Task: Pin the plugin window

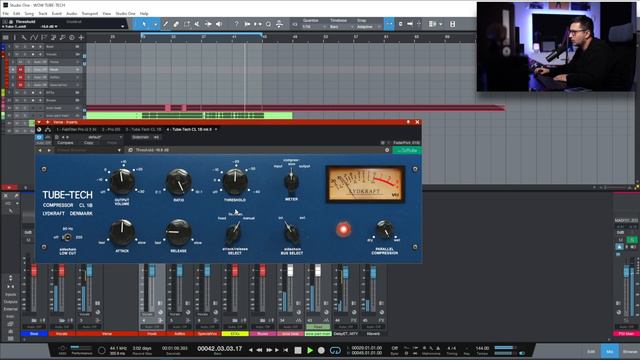Action: 408,122
